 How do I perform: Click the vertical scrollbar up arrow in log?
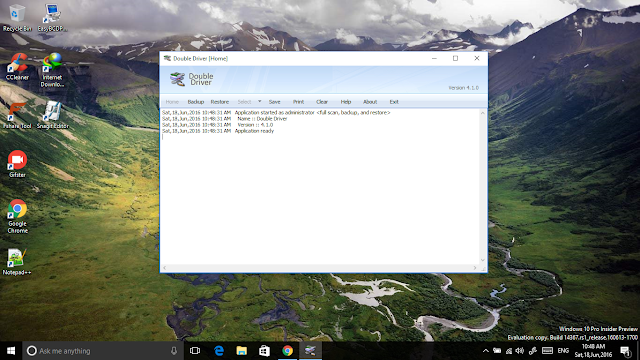tap(482, 113)
